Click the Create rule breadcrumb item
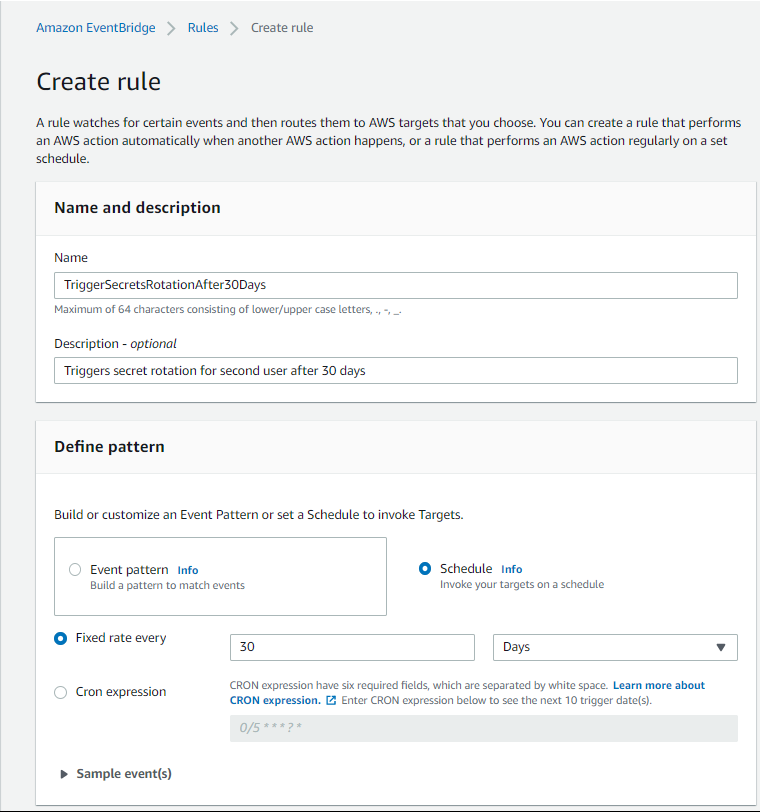Screen dimensions: 760x812 282,28
